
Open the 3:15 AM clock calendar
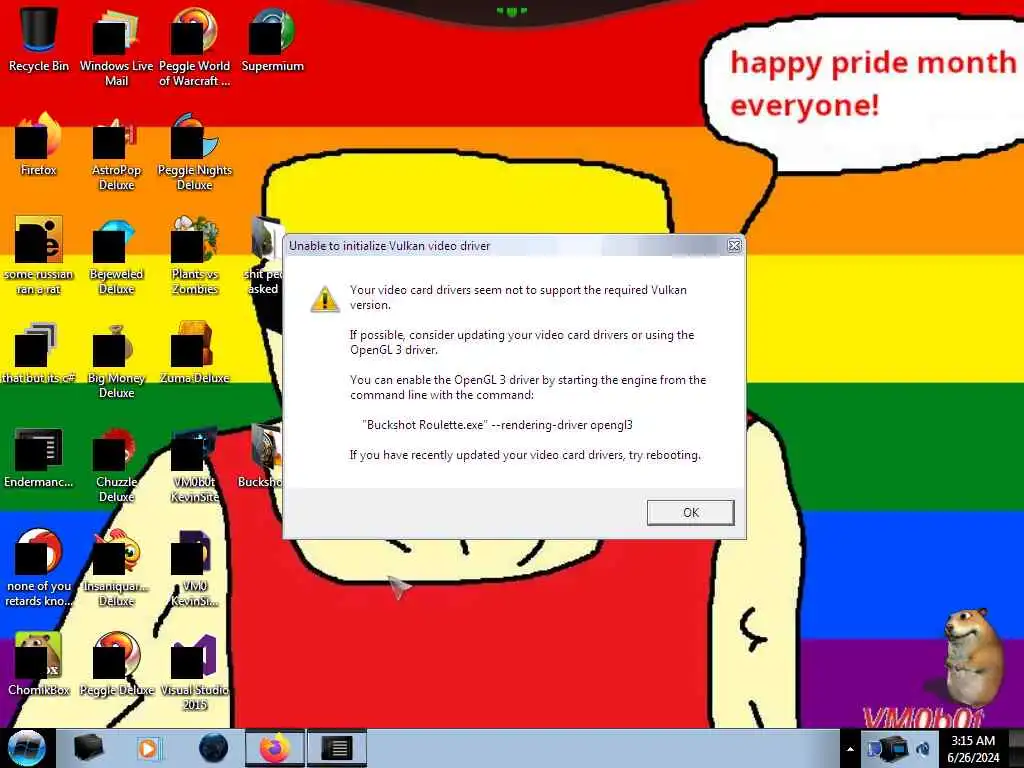973,749
